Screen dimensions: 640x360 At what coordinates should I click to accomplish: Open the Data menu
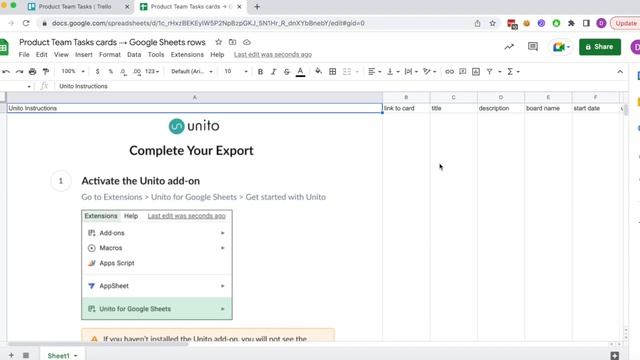coord(134,54)
